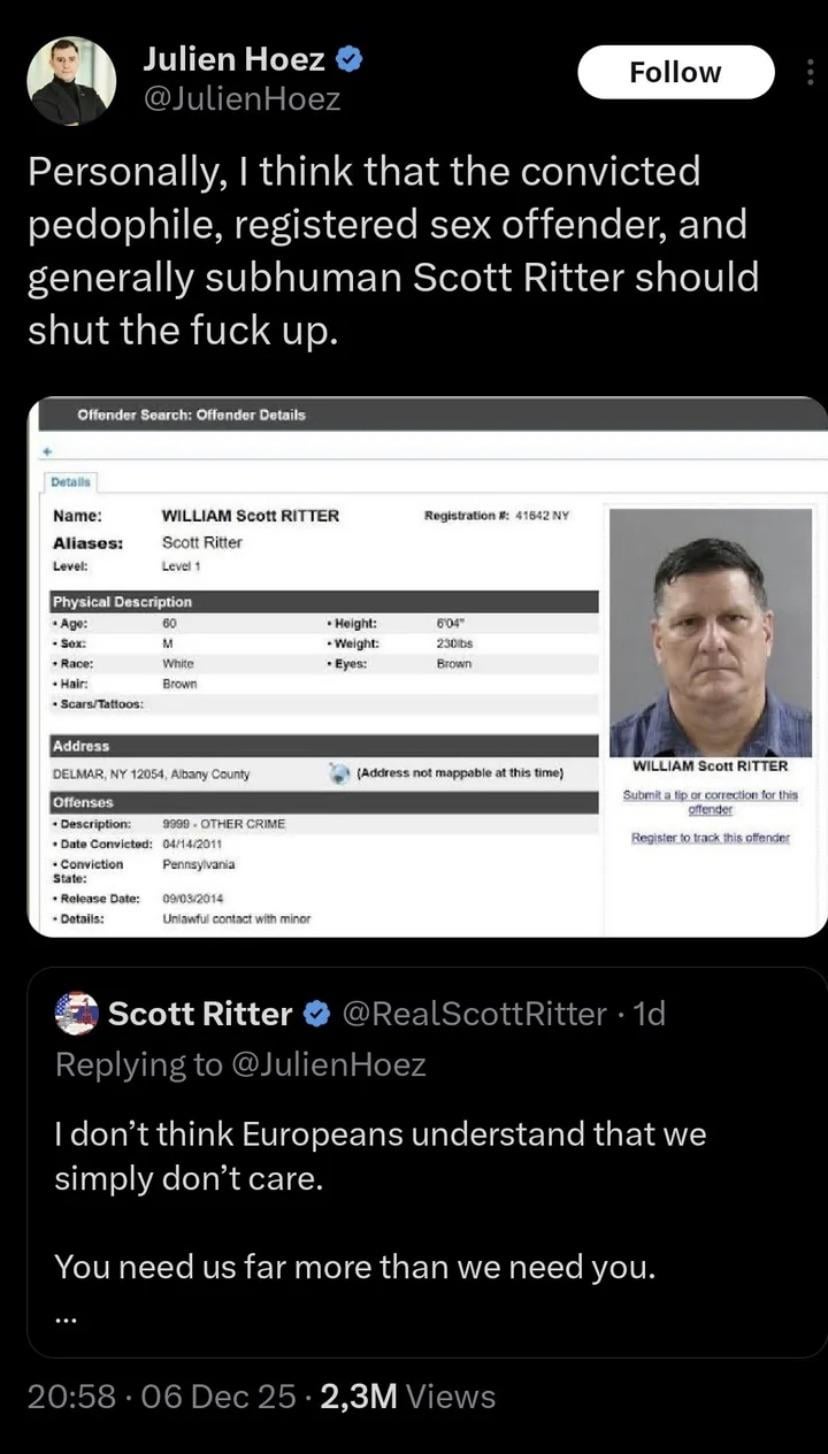Click the @JulienHoez mention after "Replying to"

pyautogui.click(x=329, y=1064)
